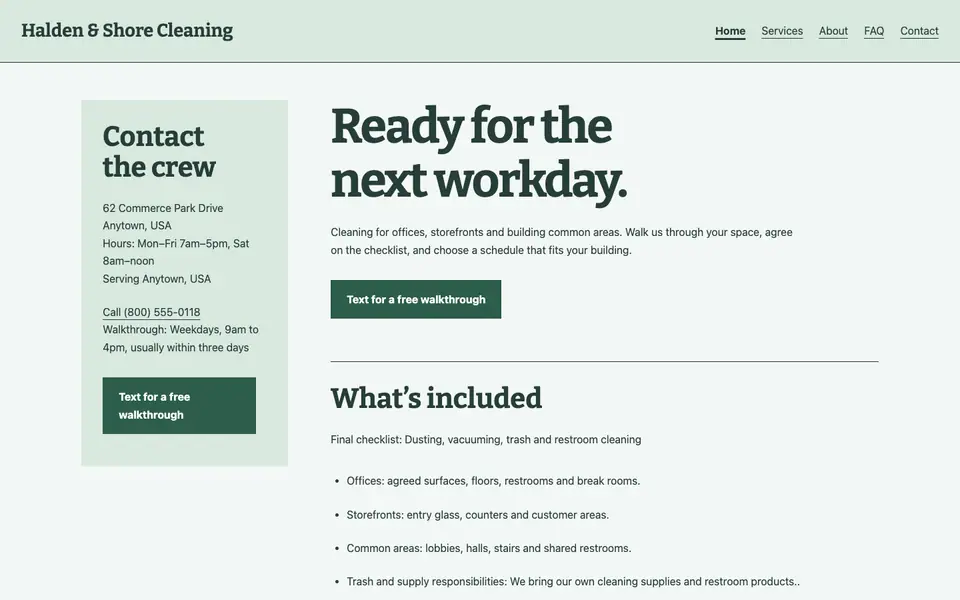This screenshot has width=960, height=600.
Task: Click the "Trash and supply responsibilities" list item
Action: [x=573, y=582]
